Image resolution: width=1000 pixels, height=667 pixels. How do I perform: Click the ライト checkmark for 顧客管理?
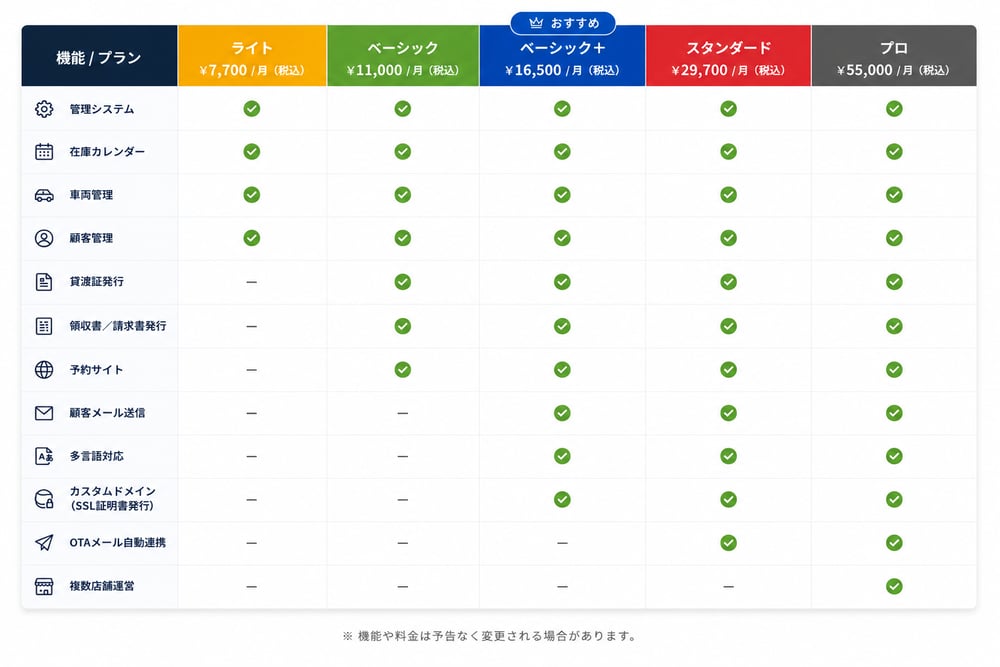pos(252,238)
